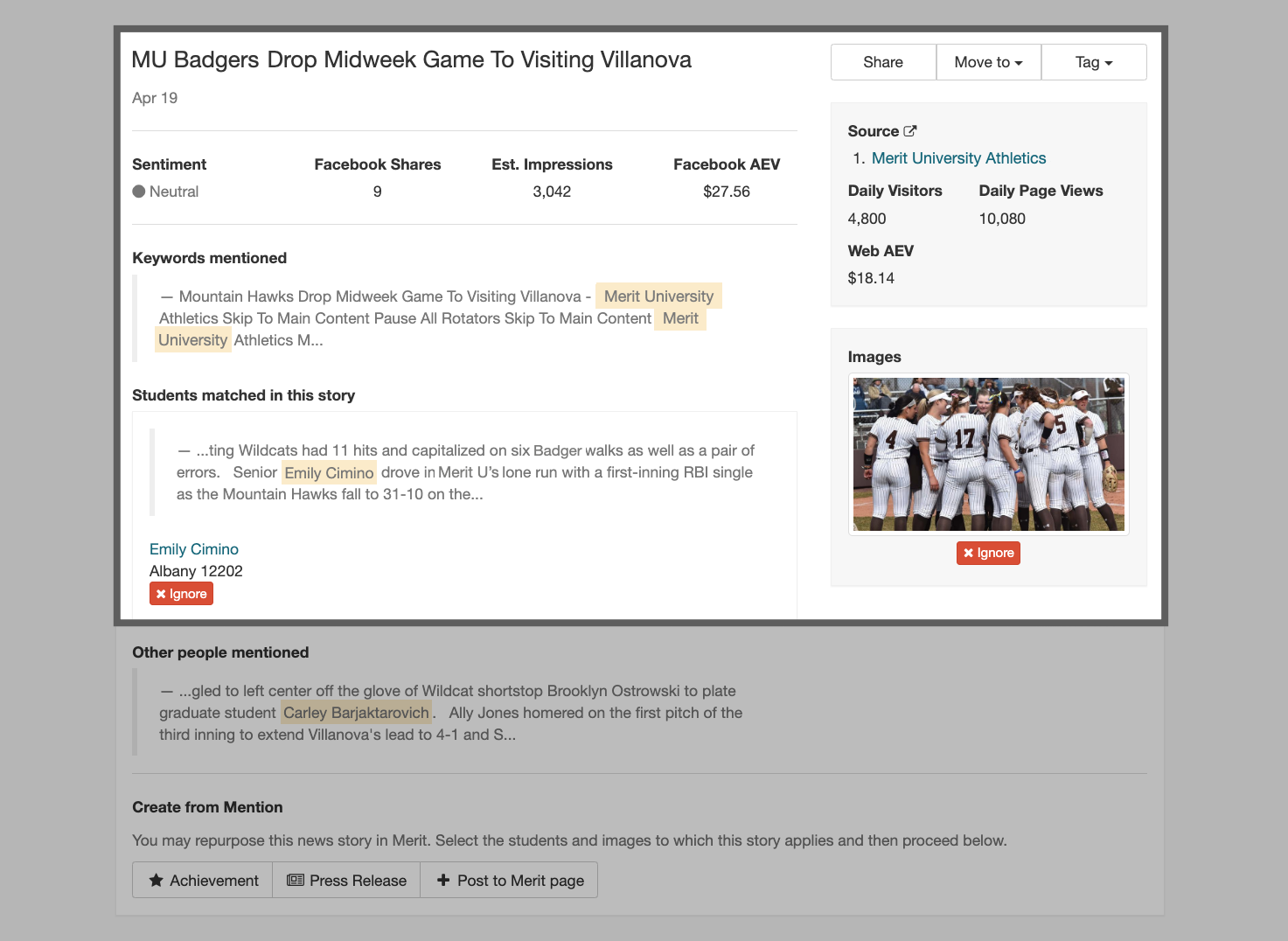
Task: Open the Move to dropdown
Action: point(988,62)
